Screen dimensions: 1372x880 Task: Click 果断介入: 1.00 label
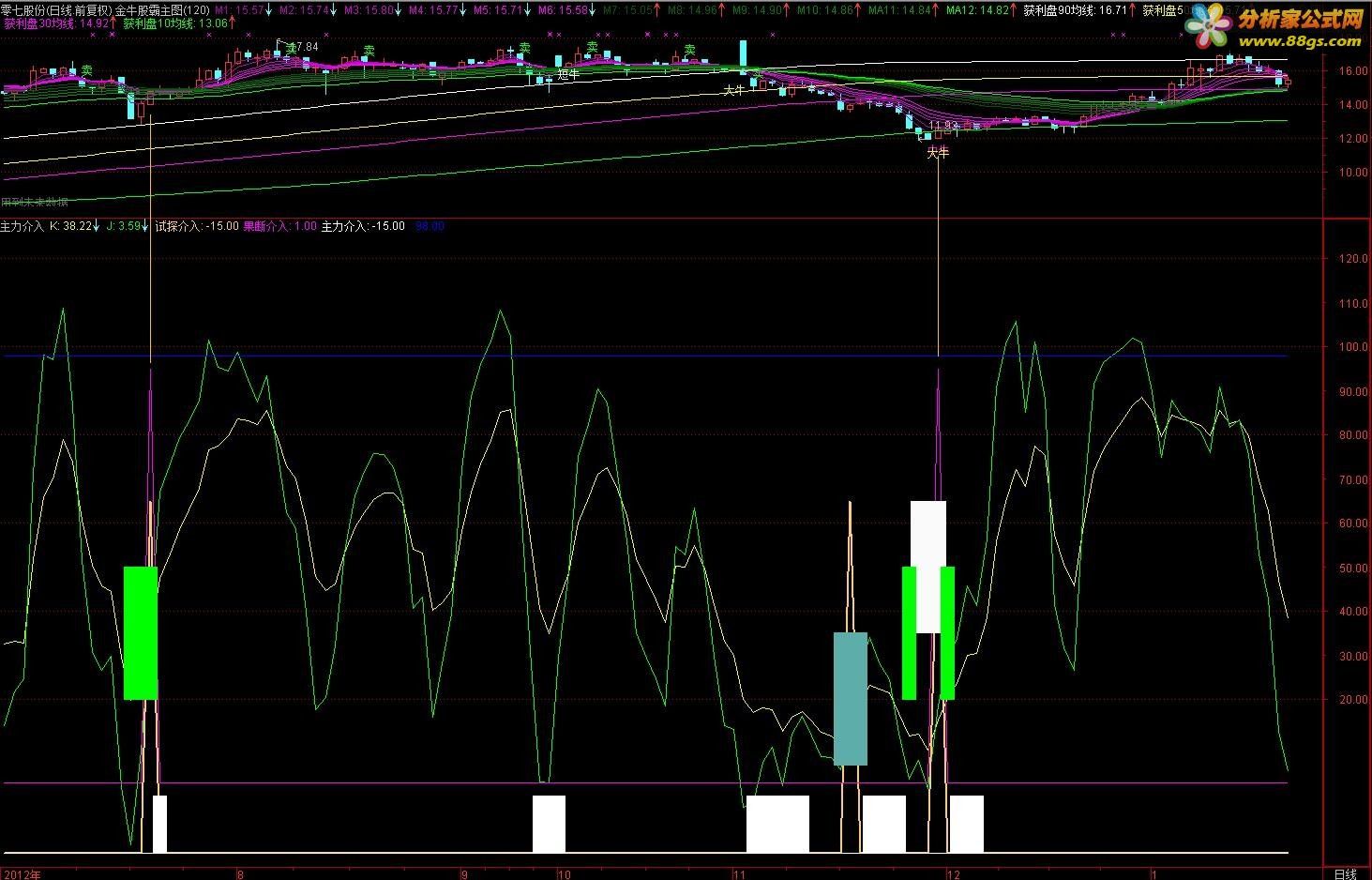(x=279, y=226)
